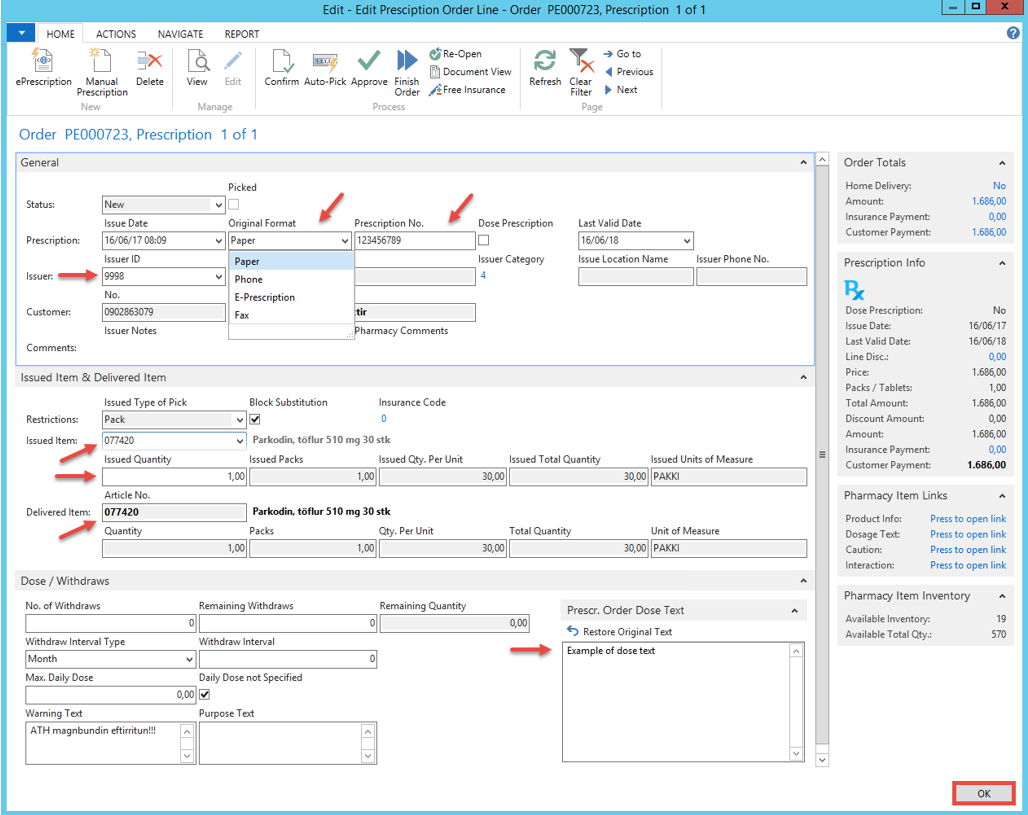Image resolution: width=1028 pixels, height=815 pixels.
Task: Enable the Dose Prescription checkbox
Action: [484, 241]
